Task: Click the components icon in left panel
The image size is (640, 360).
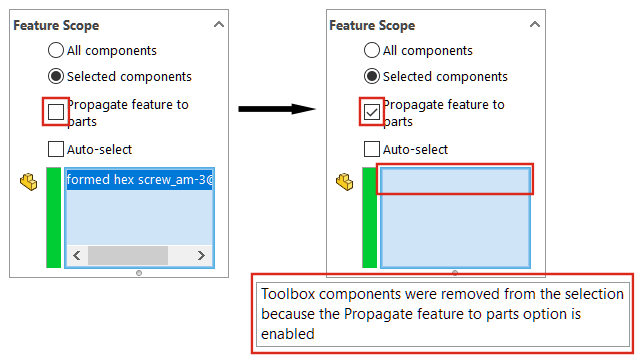Action: (x=29, y=182)
